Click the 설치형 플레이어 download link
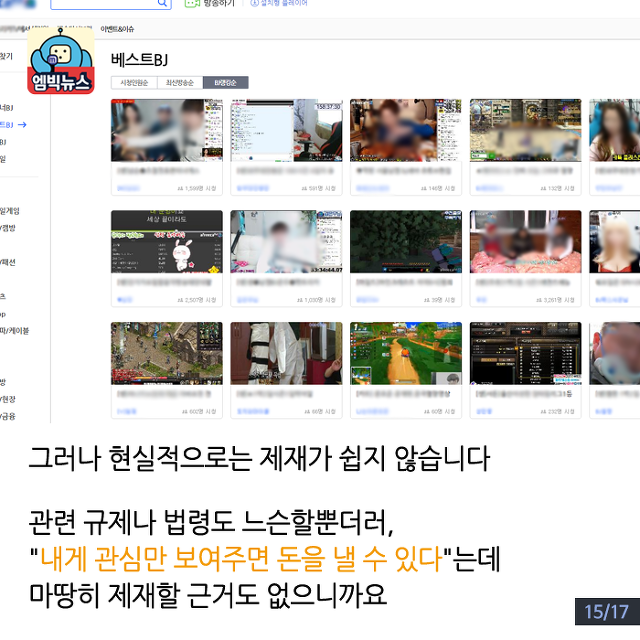 [x=279, y=3]
